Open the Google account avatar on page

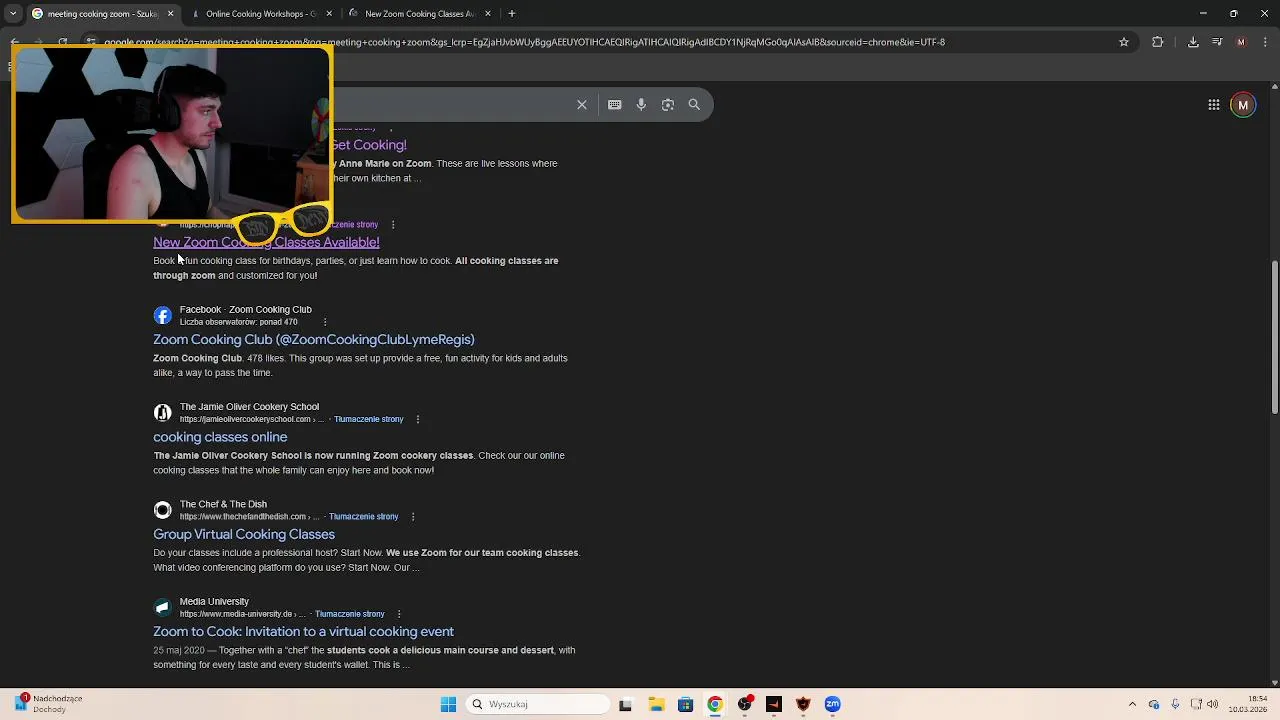(x=1243, y=105)
